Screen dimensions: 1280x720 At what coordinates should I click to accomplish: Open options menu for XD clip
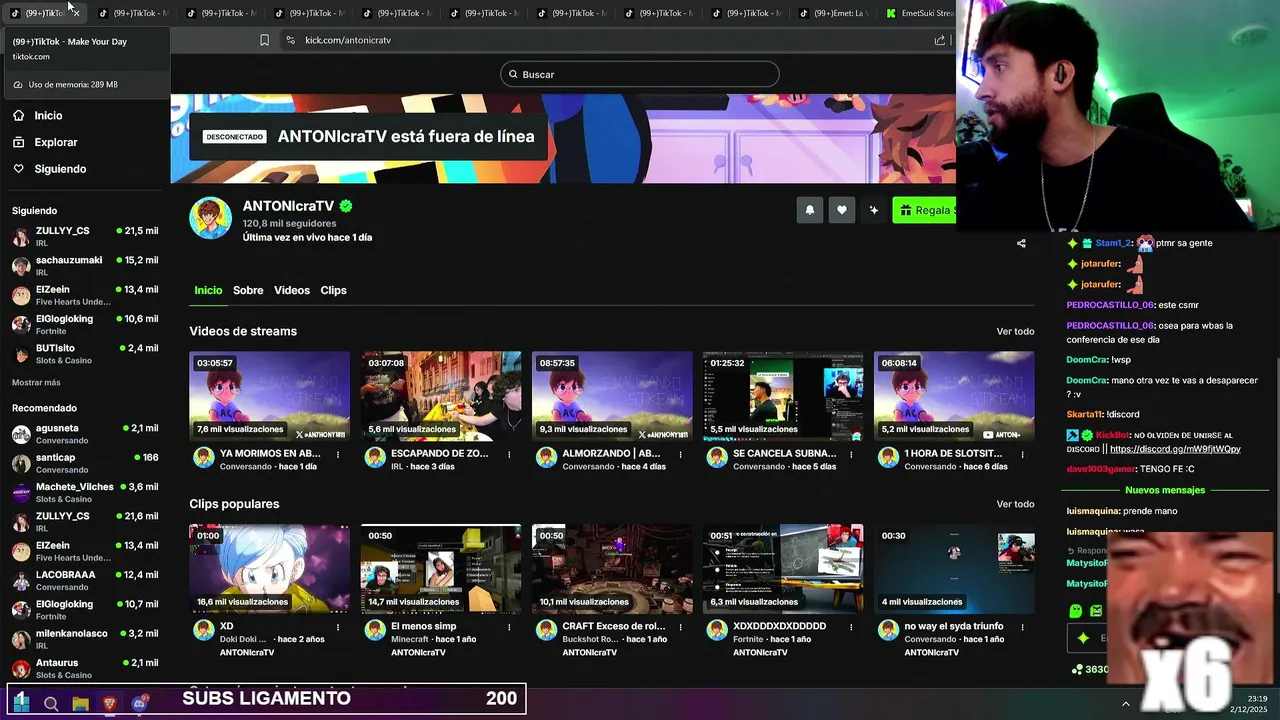[x=338, y=627]
